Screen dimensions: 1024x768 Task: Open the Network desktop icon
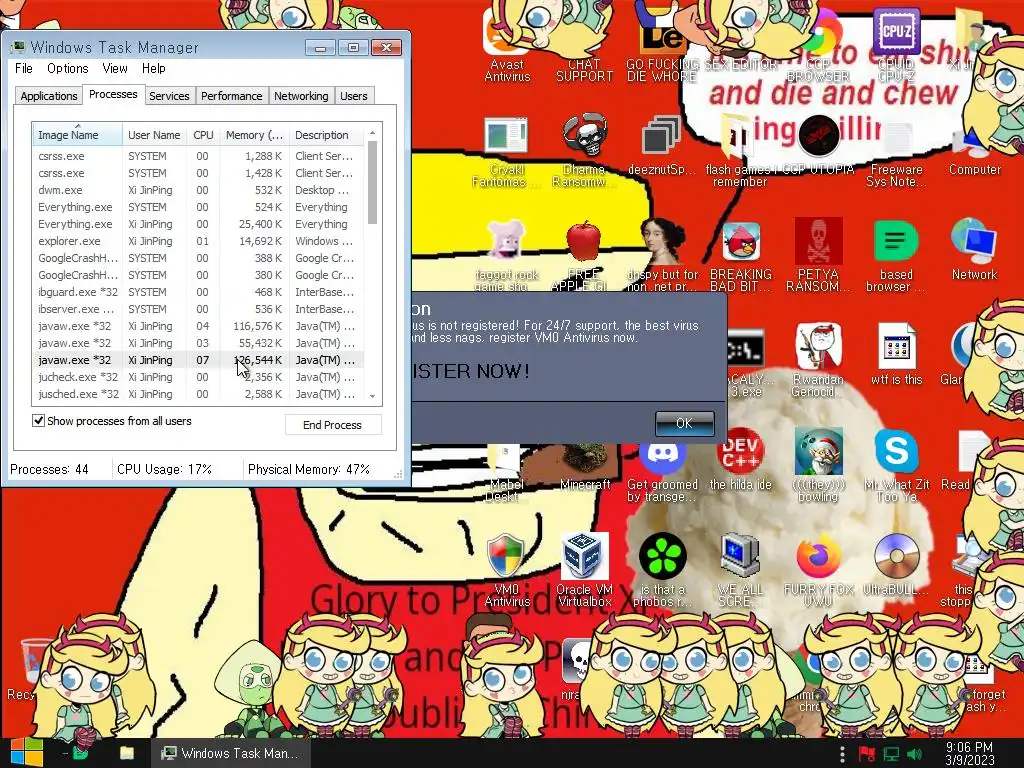coord(974,251)
